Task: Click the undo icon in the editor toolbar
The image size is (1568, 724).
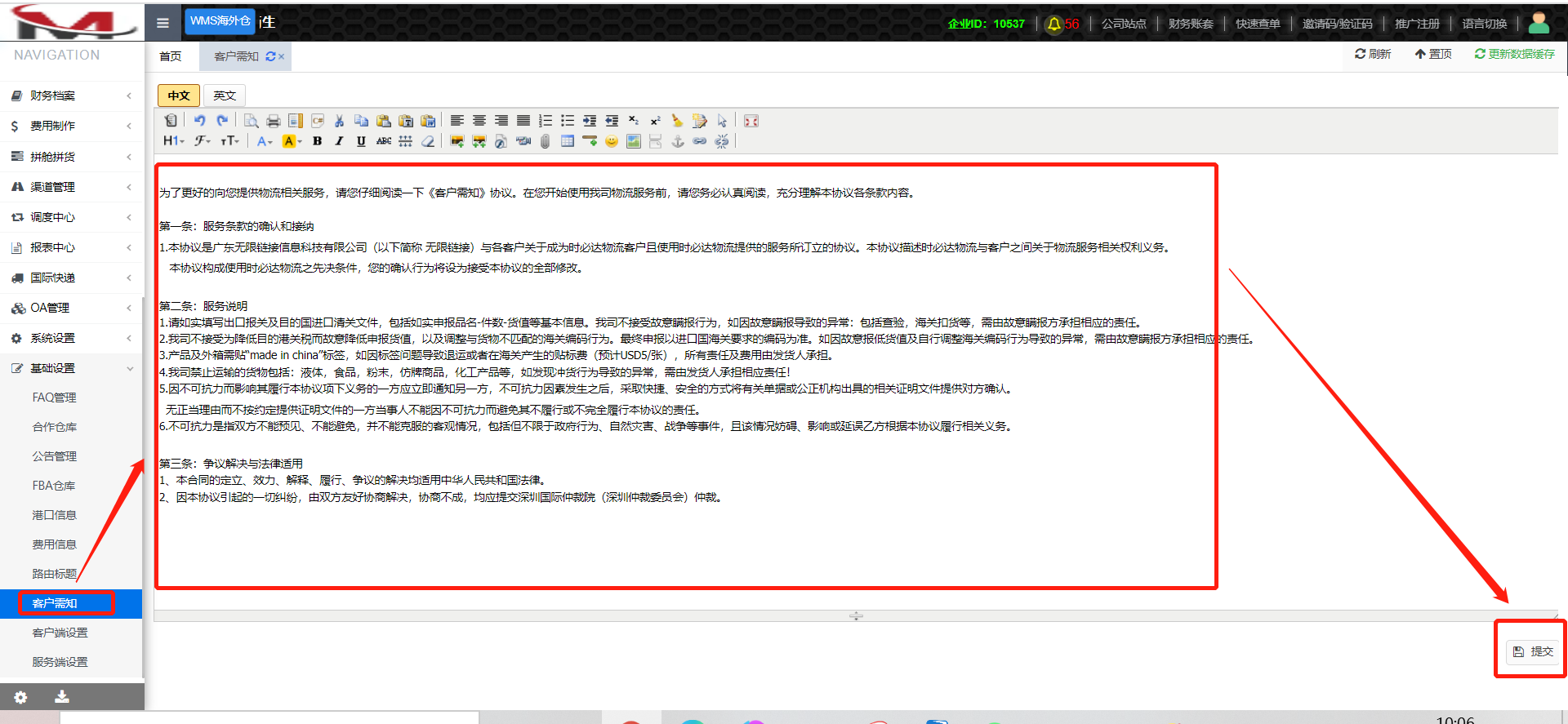Action: [x=199, y=121]
